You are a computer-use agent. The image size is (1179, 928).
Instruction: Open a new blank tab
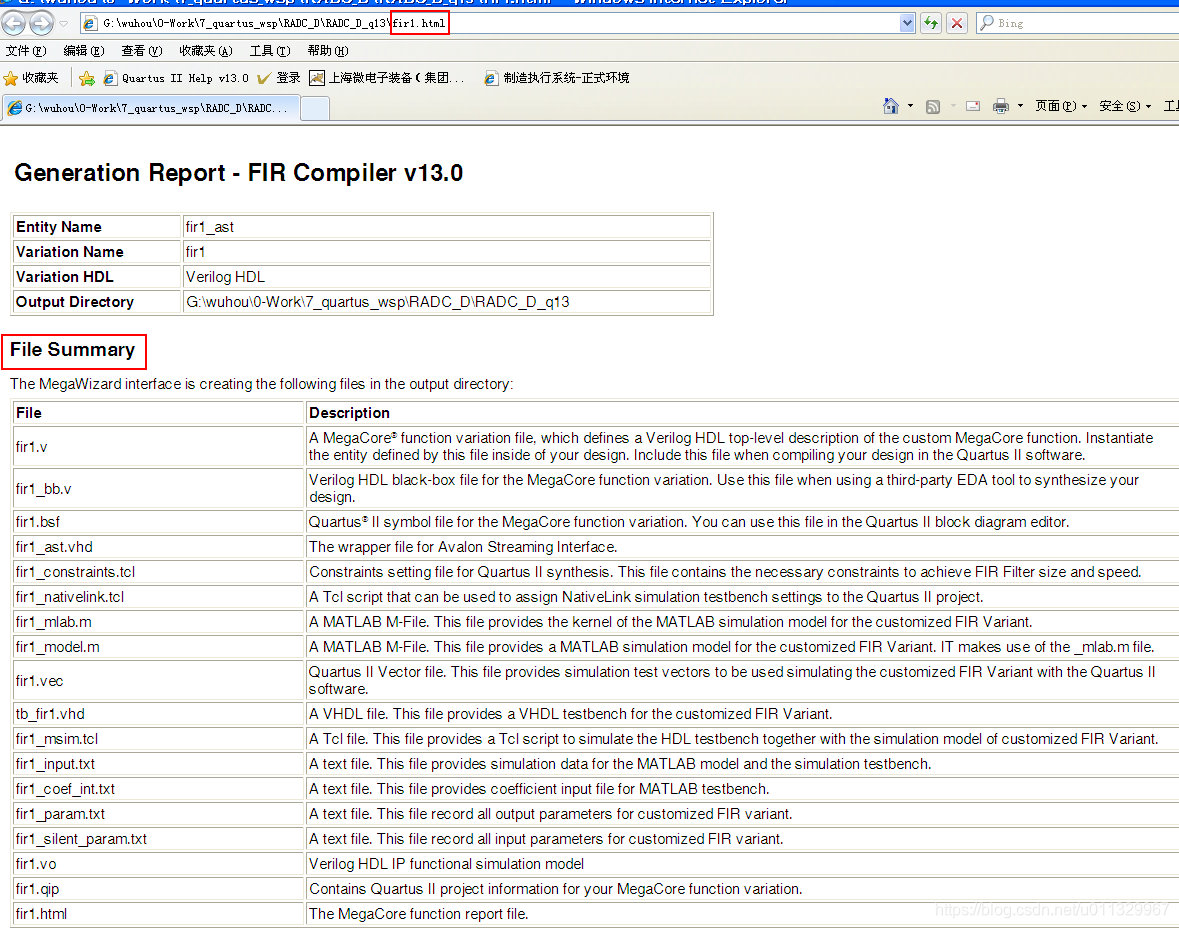coord(315,108)
